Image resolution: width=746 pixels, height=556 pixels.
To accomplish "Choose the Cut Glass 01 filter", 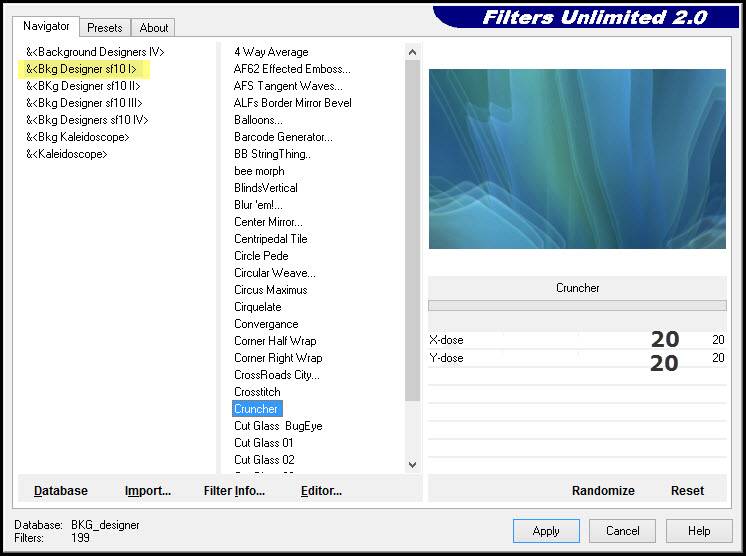I will tap(264, 443).
